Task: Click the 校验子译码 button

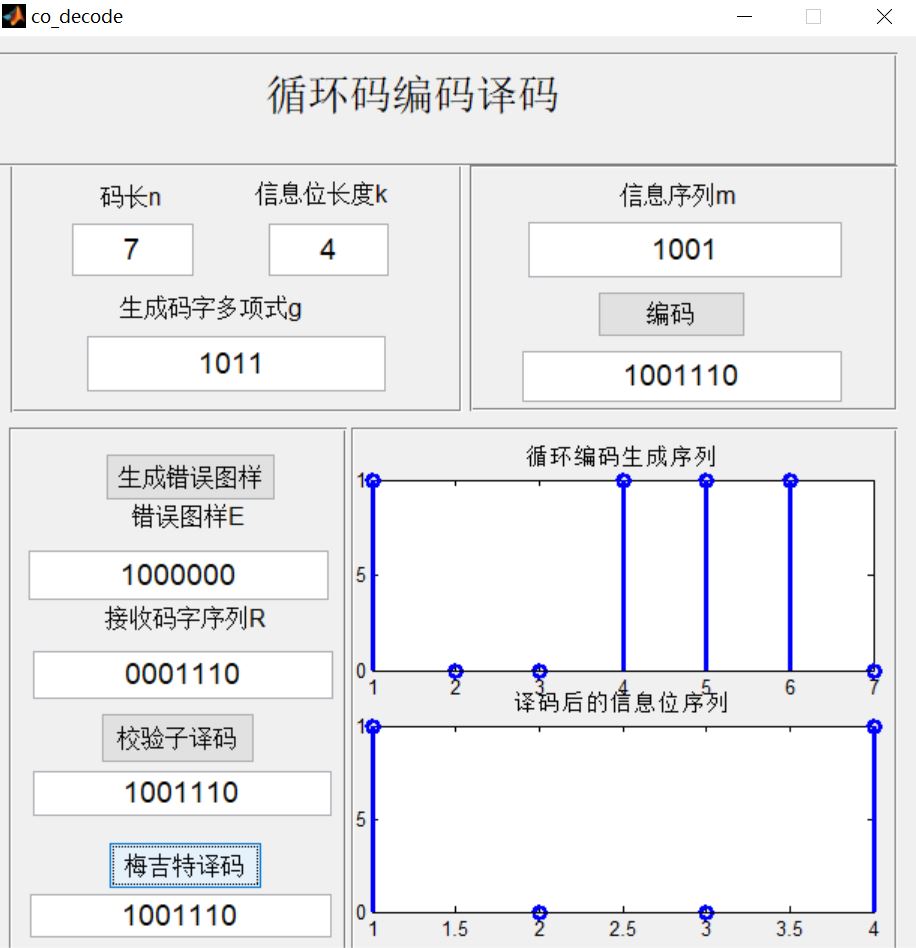Action: pos(178,738)
